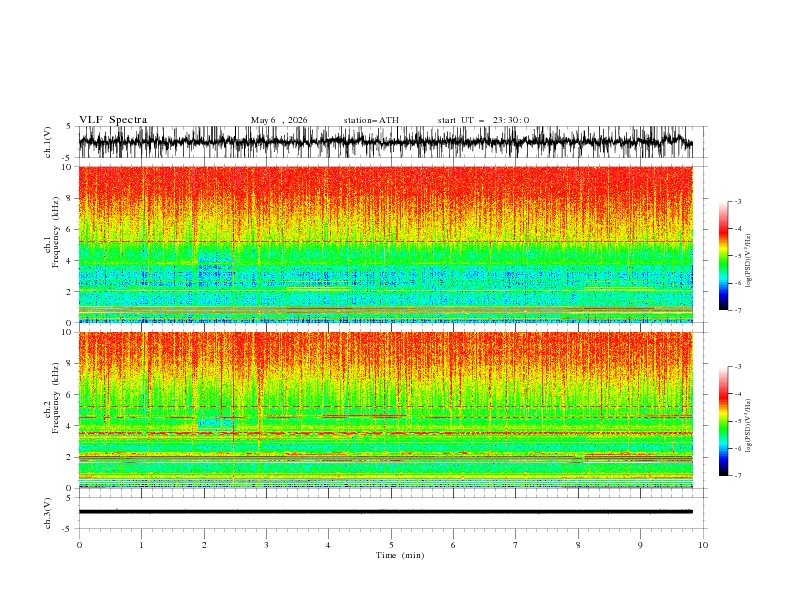Image resolution: width=792 pixels, height=612 pixels.
Task: Click the ch.1(V) axis label
Action: click(48, 142)
